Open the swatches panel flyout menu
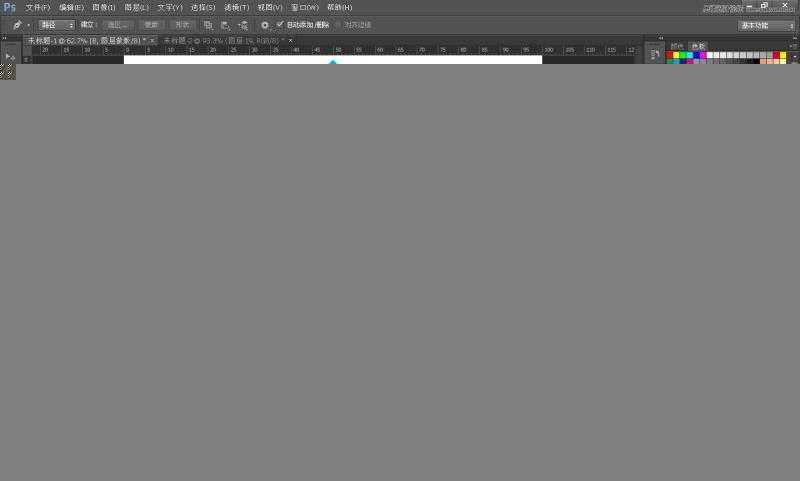800x481 pixels. click(793, 46)
